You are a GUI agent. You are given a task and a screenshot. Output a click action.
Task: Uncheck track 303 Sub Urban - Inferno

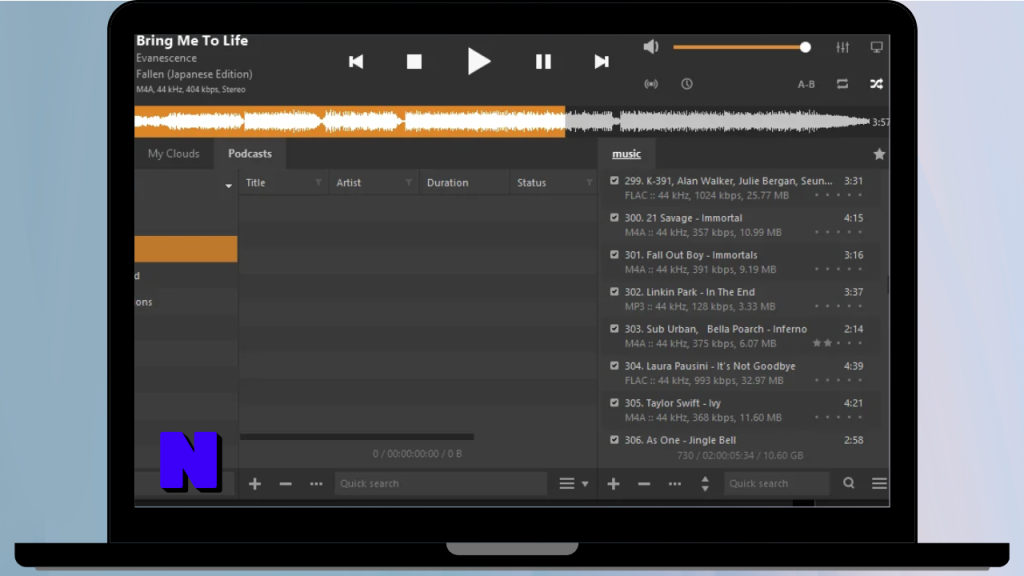pyautogui.click(x=614, y=328)
